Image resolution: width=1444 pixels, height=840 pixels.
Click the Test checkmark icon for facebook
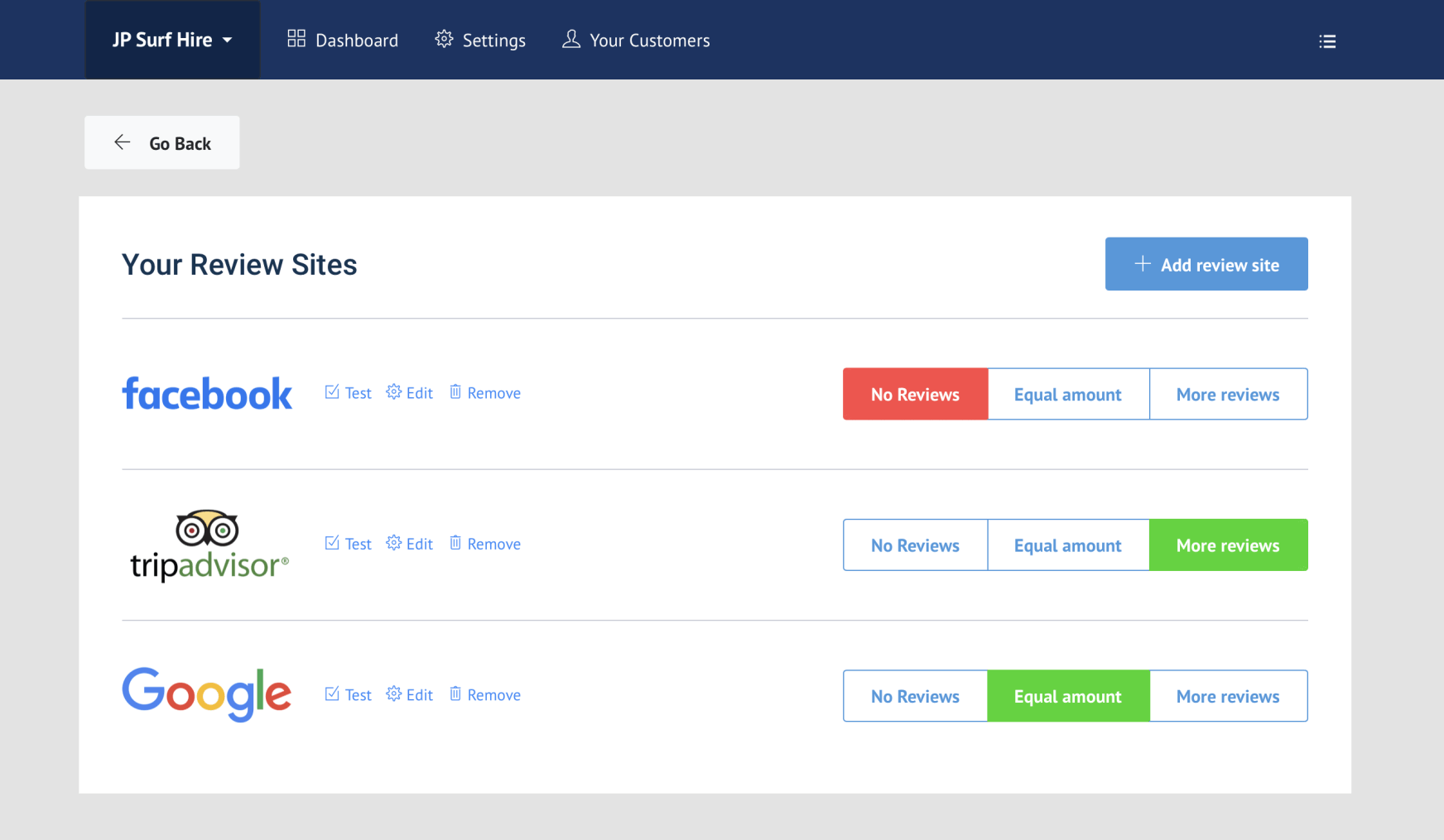pos(332,392)
